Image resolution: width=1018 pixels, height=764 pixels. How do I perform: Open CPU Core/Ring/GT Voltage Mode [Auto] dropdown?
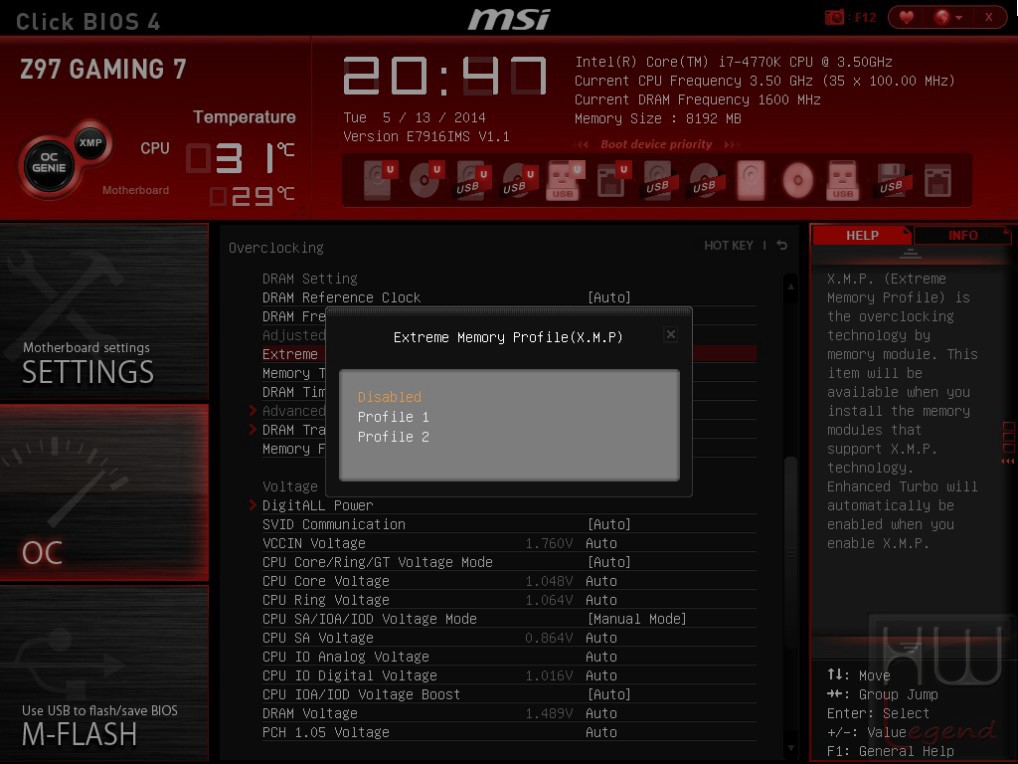click(609, 562)
